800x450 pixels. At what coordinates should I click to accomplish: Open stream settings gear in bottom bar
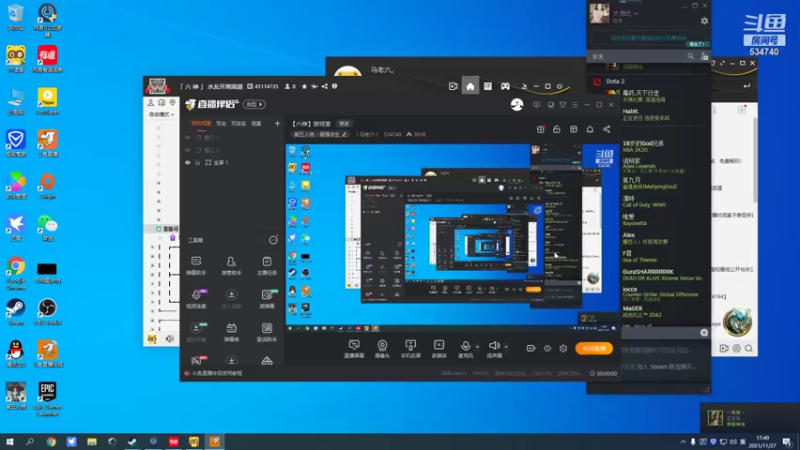563,348
